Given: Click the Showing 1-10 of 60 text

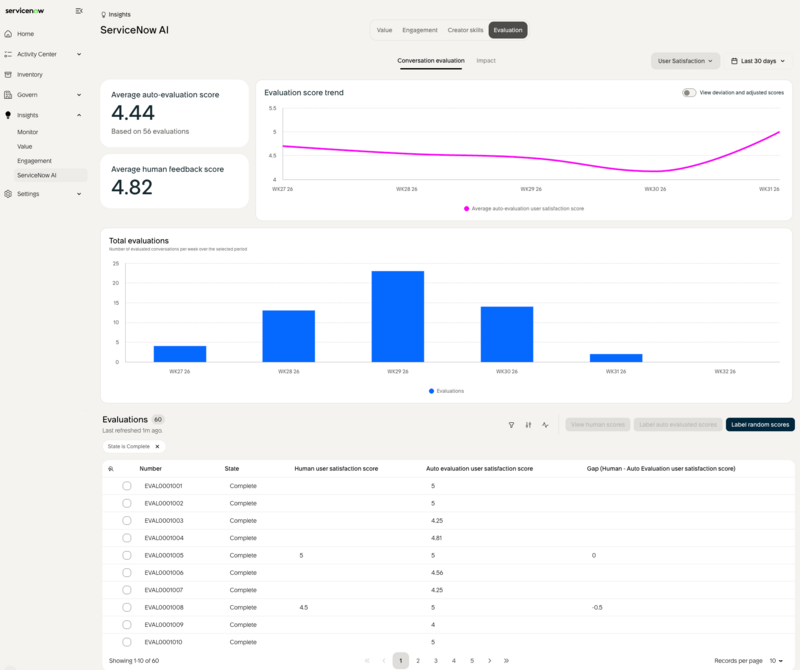Looking at the screenshot, I should [x=134, y=660].
